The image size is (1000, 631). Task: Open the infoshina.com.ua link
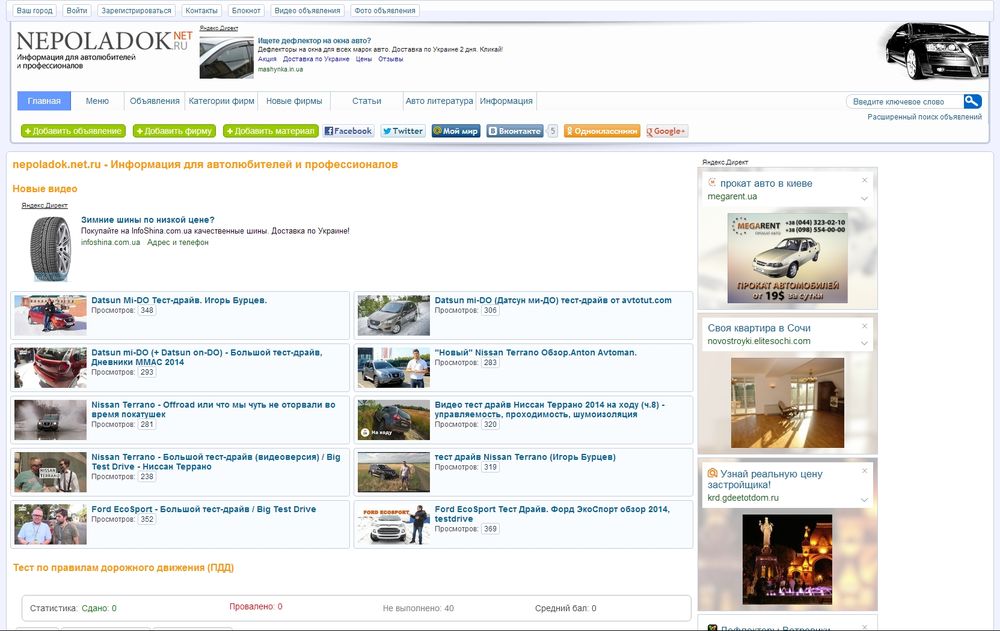(x=110, y=242)
